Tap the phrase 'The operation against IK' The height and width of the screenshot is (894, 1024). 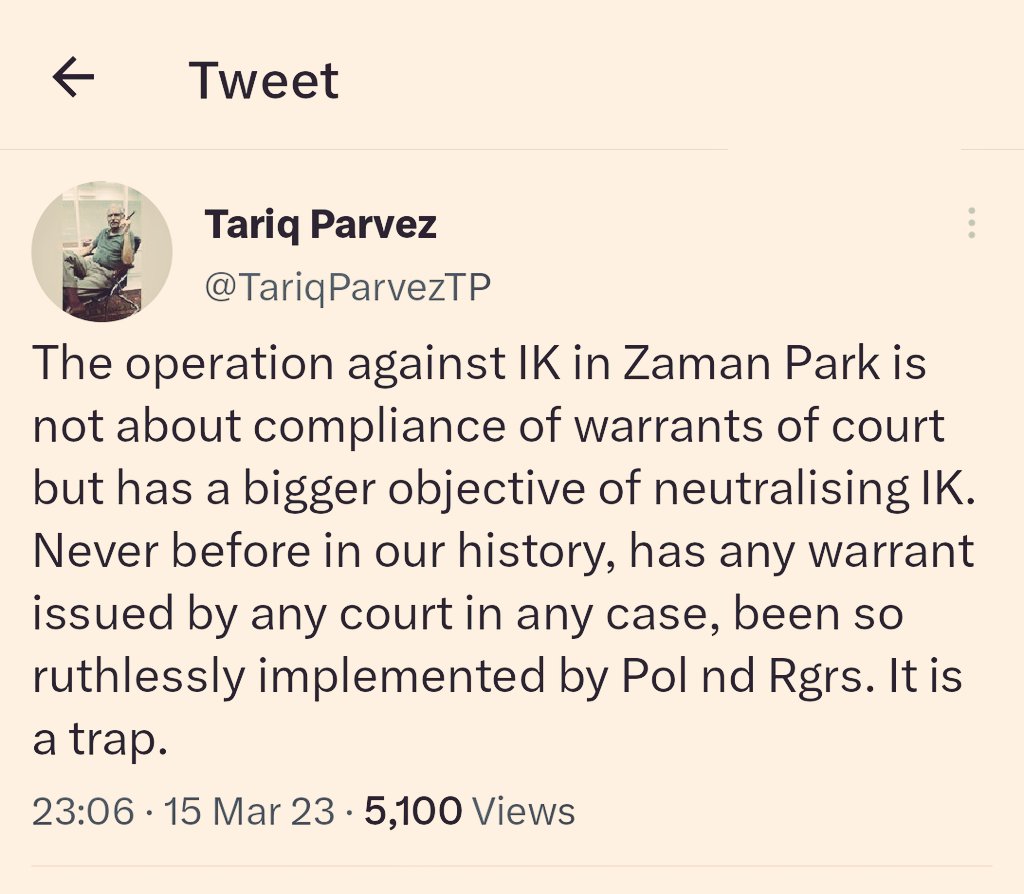(296, 364)
